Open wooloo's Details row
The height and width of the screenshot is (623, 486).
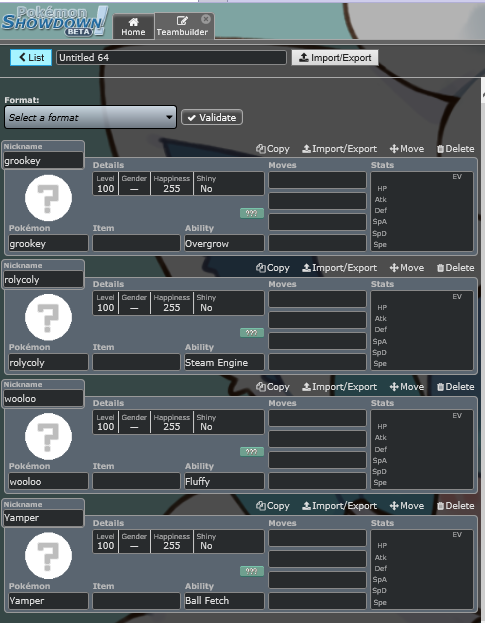tap(178, 422)
